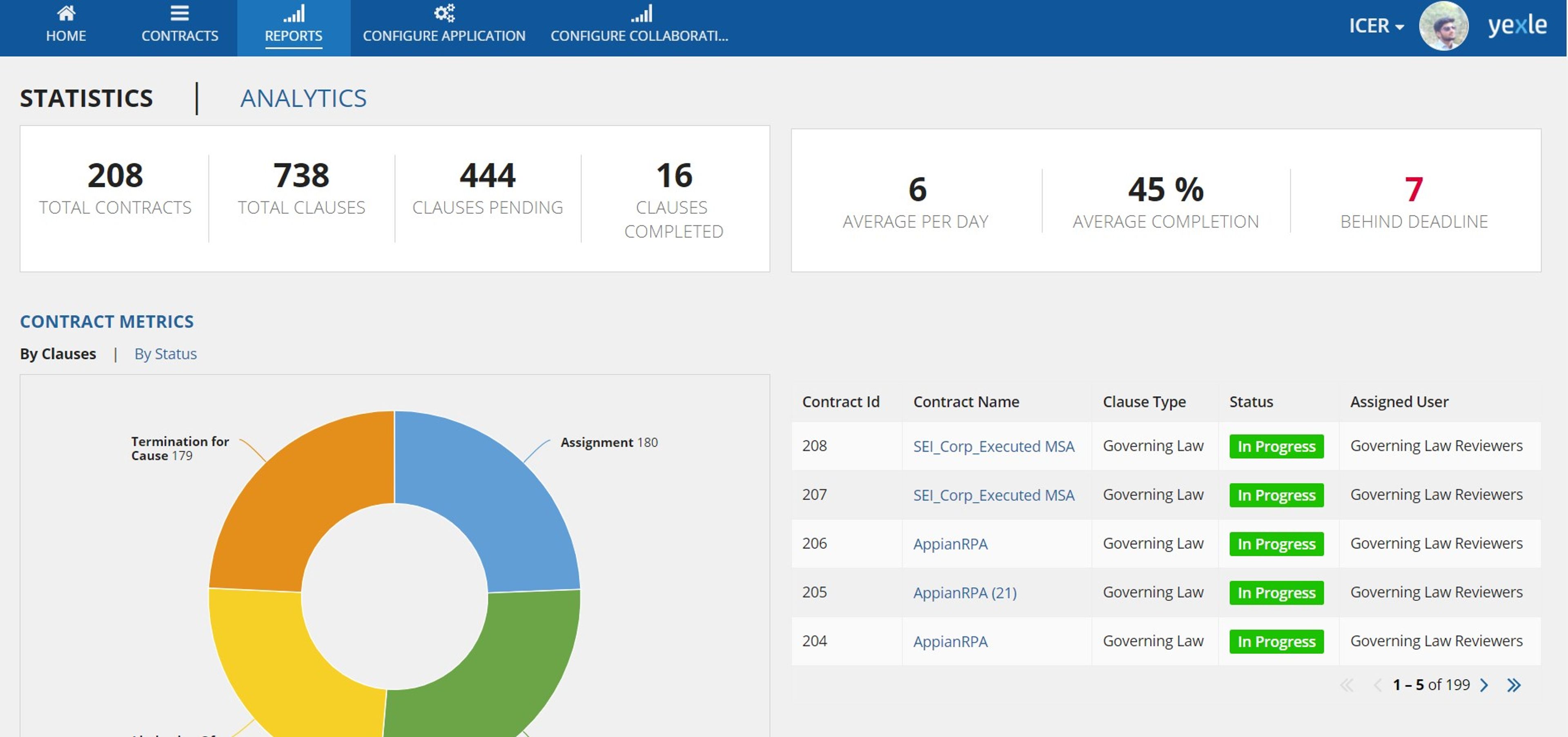Click Governing Law Reviewers for contract 207
The height and width of the screenshot is (737, 1568).
point(1436,494)
